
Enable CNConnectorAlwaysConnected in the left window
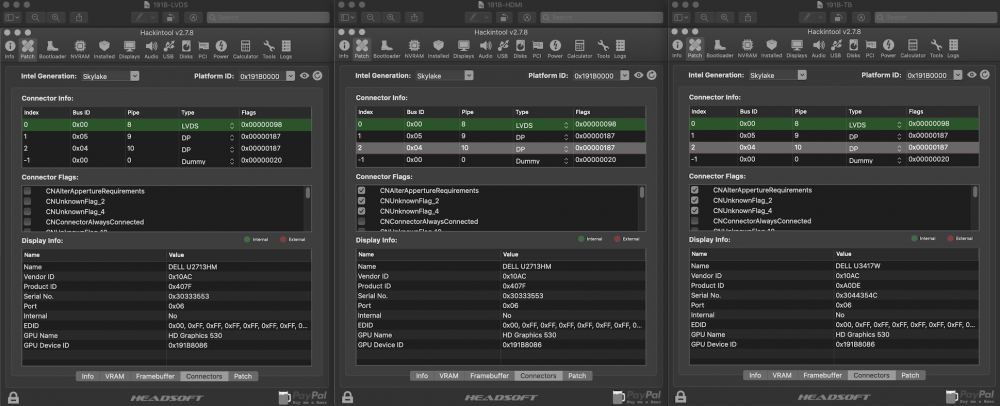click(27, 222)
